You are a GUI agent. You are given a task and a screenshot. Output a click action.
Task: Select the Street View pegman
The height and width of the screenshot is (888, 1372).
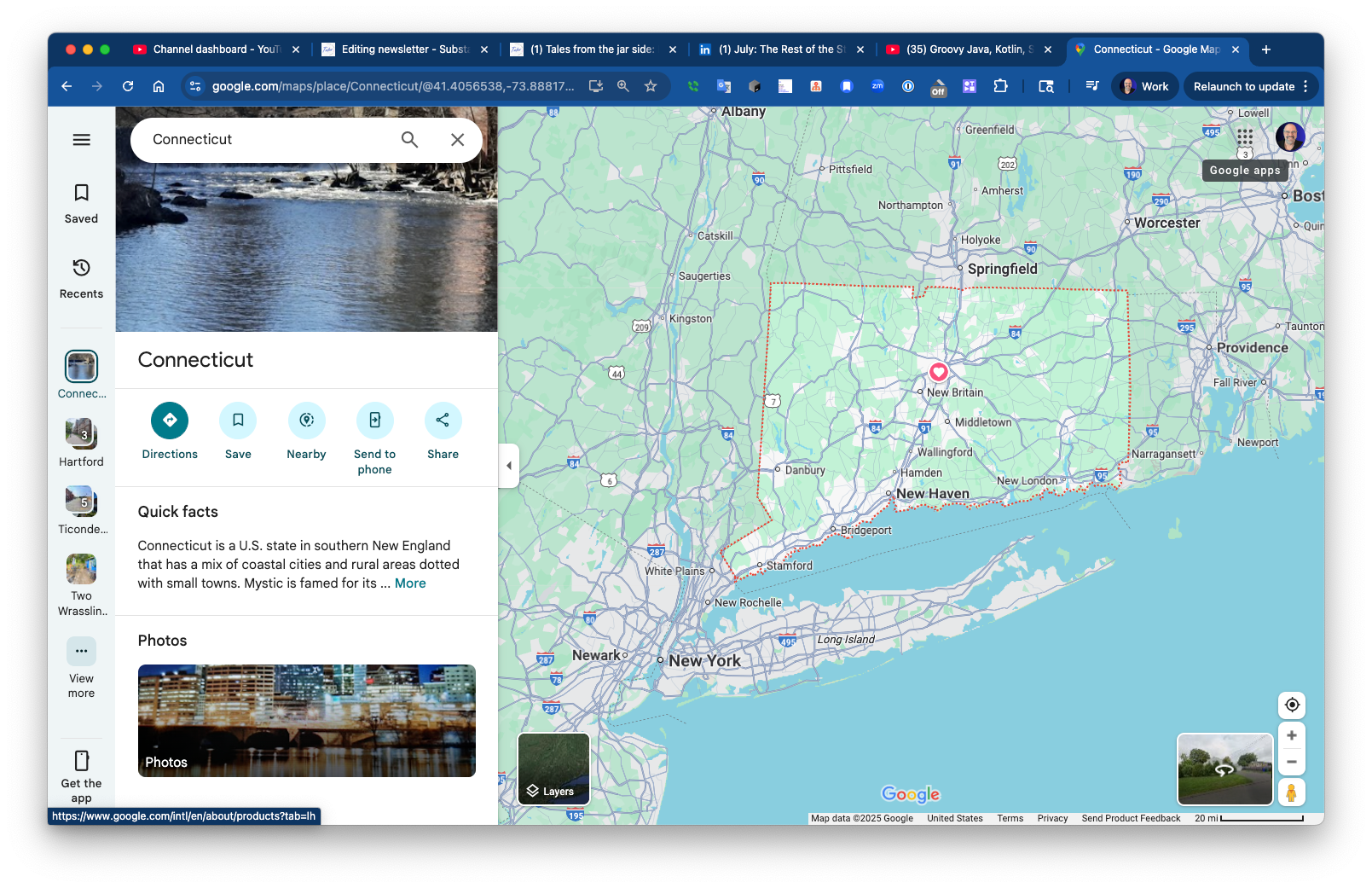[x=1292, y=792]
